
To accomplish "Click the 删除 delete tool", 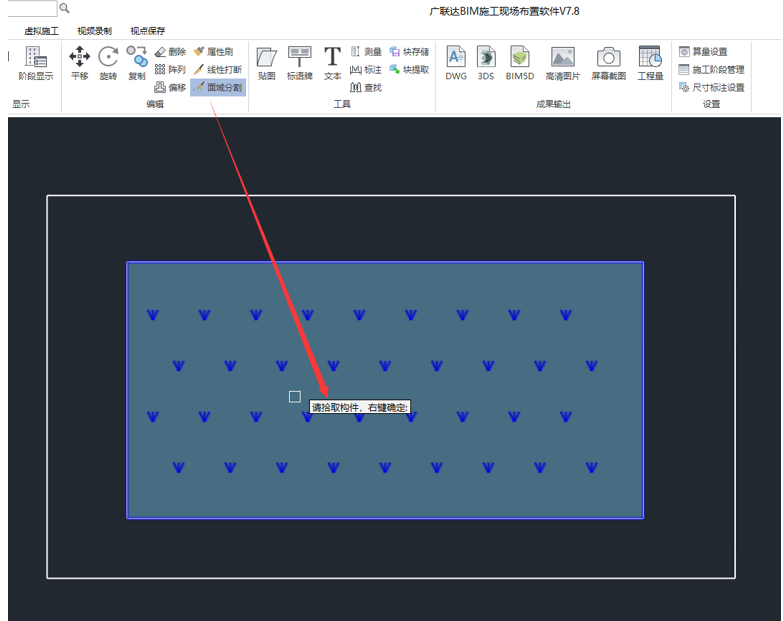I will [170, 52].
